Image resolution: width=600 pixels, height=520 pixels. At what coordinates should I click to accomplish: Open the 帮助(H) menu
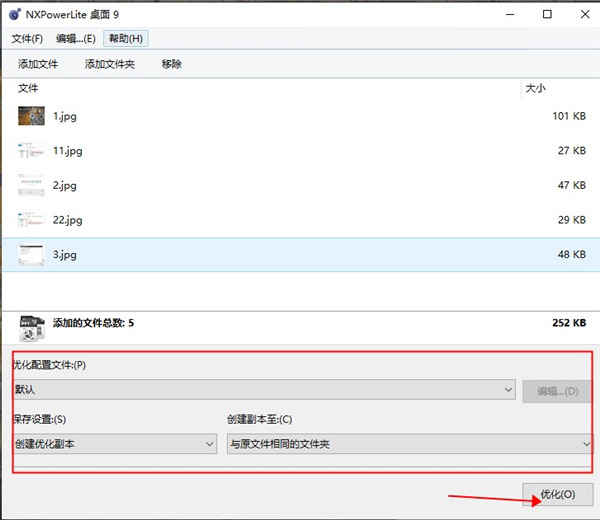click(126, 39)
